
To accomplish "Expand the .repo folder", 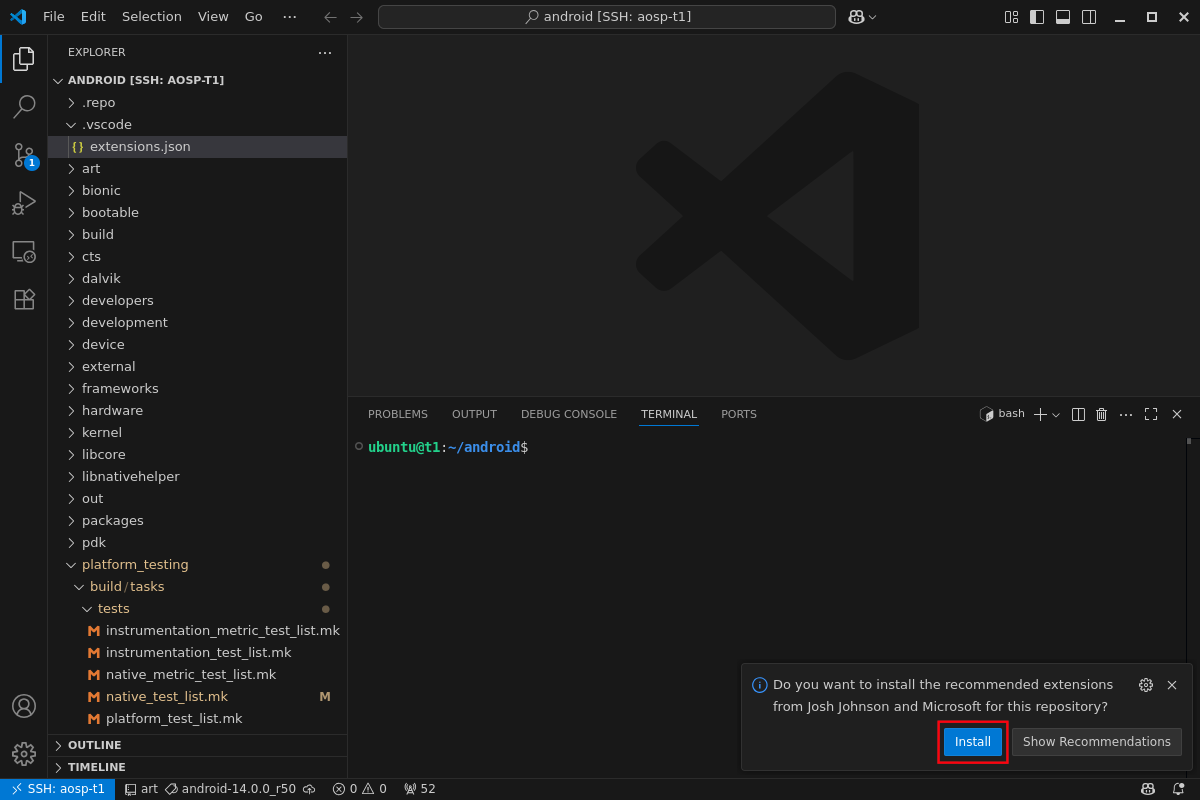I will click(197, 103).
